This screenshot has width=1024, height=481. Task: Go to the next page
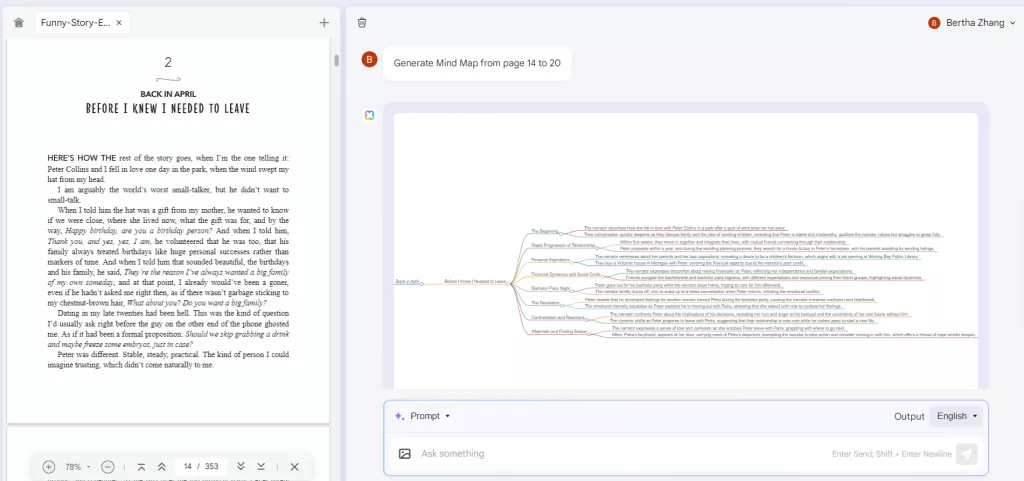point(240,467)
